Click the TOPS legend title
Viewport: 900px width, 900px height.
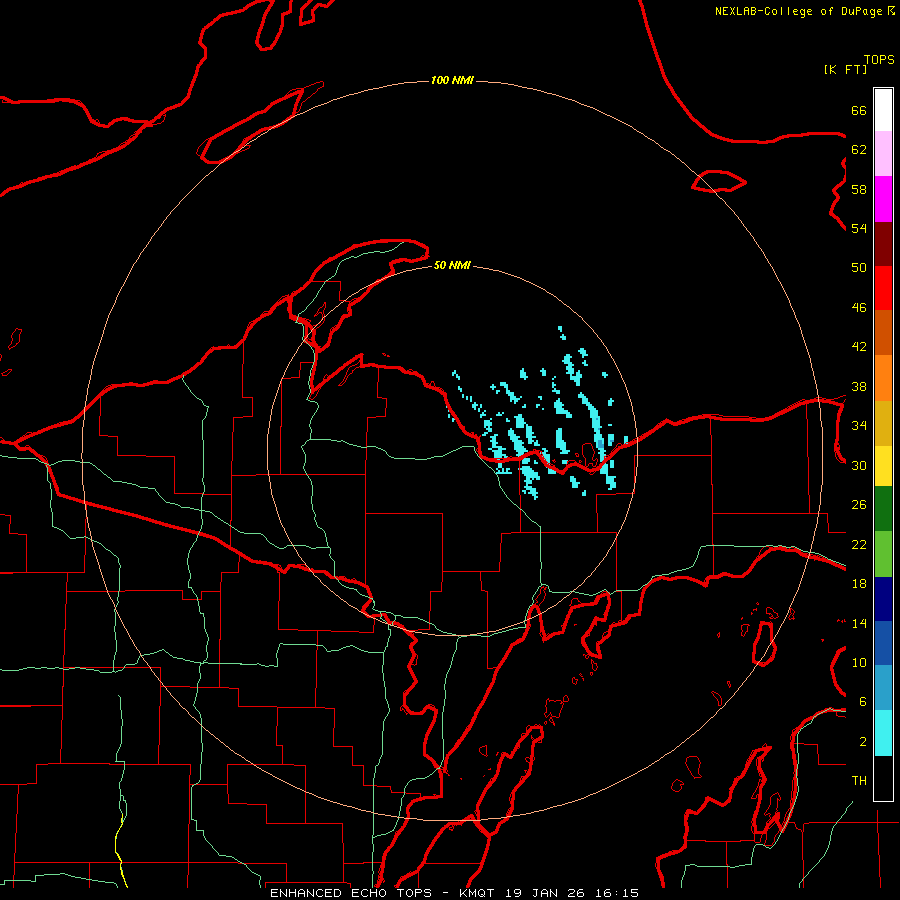click(x=879, y=60)
